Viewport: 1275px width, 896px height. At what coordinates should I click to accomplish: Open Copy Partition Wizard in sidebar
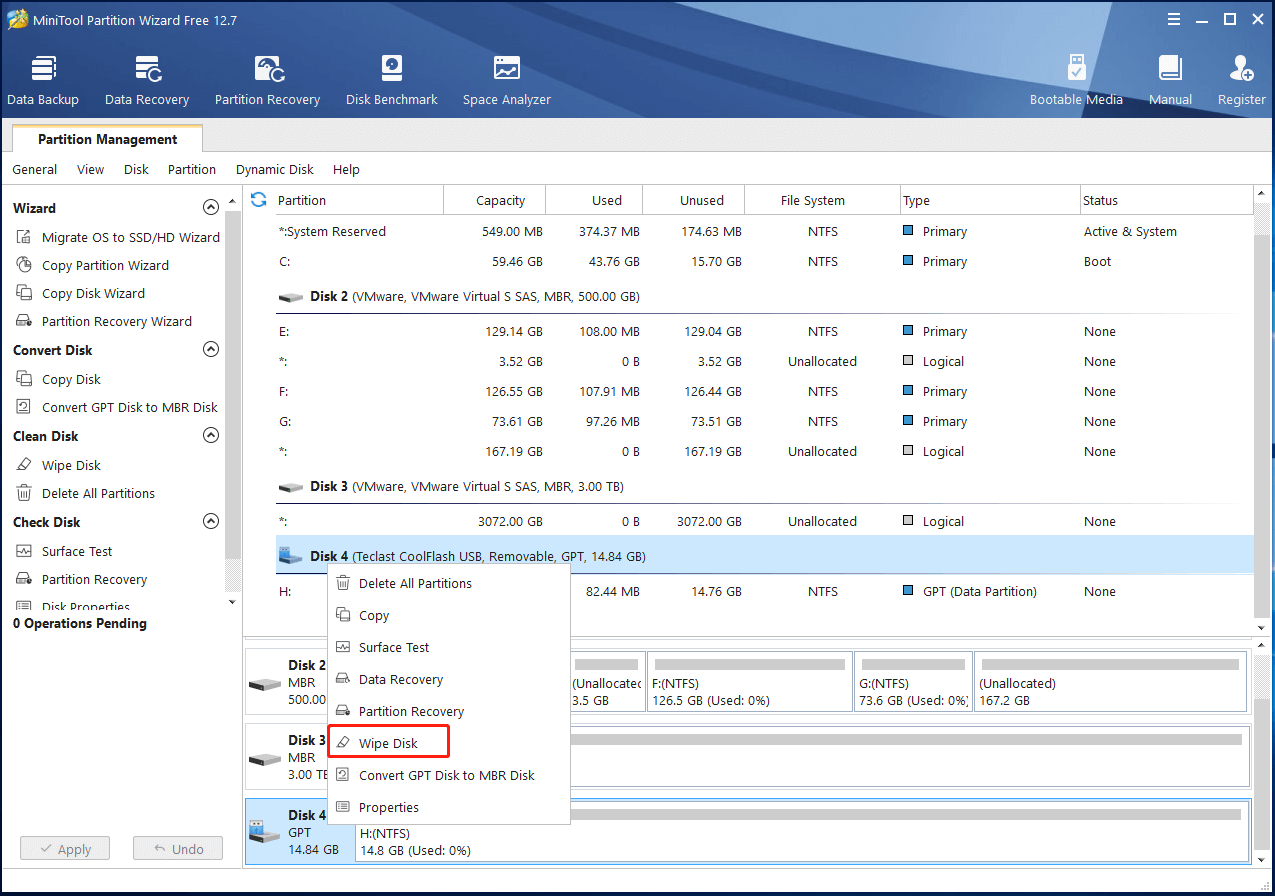point(93,265)
